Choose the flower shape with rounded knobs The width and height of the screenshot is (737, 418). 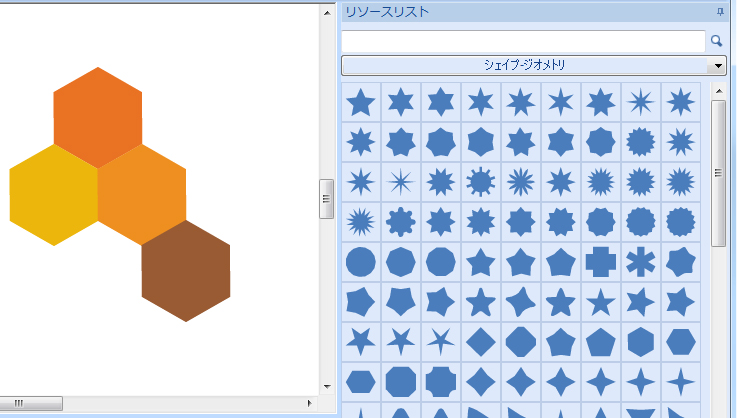coord(400,221)
